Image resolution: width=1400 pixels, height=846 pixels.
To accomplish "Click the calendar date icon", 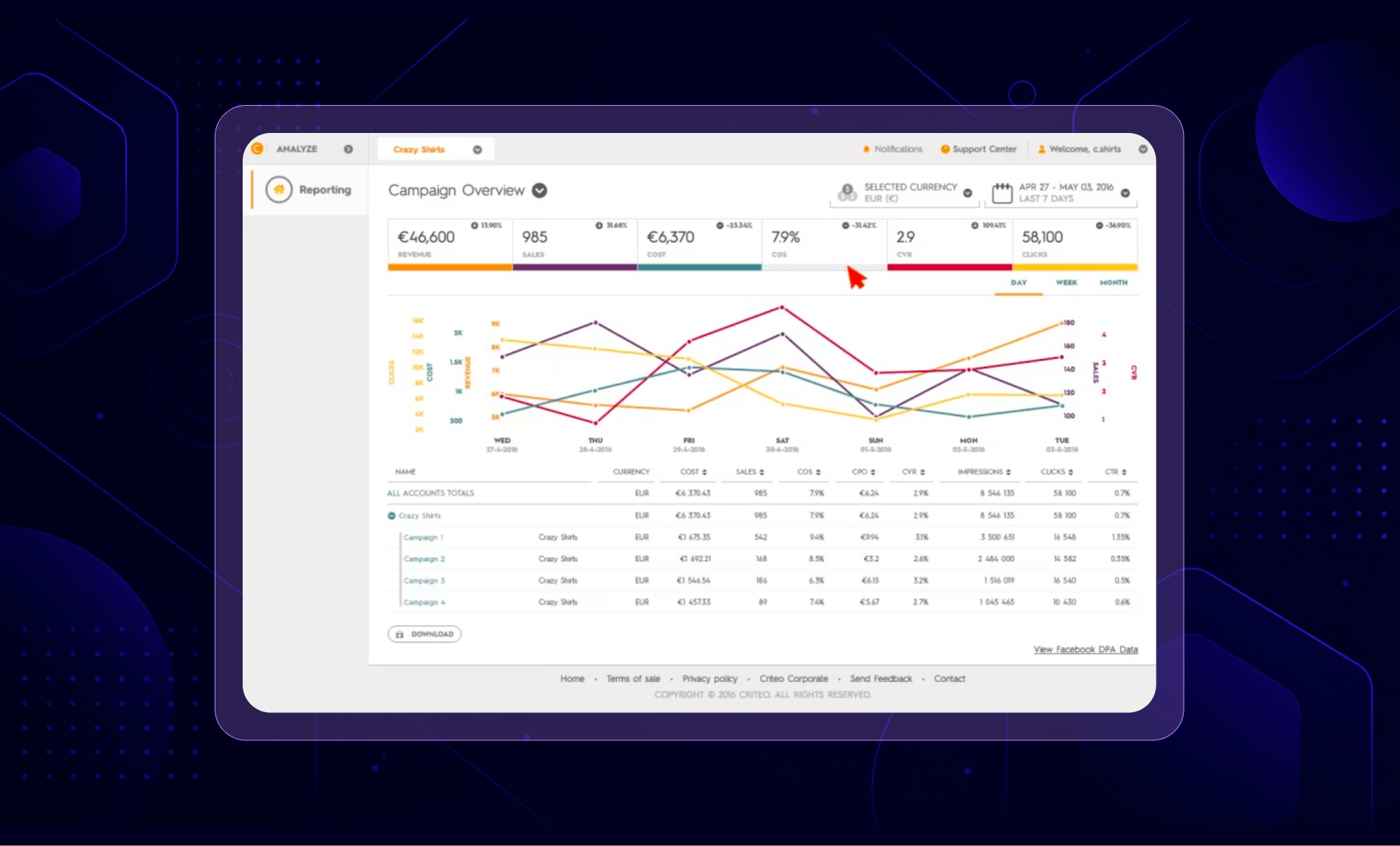I will coord(1003,193).
